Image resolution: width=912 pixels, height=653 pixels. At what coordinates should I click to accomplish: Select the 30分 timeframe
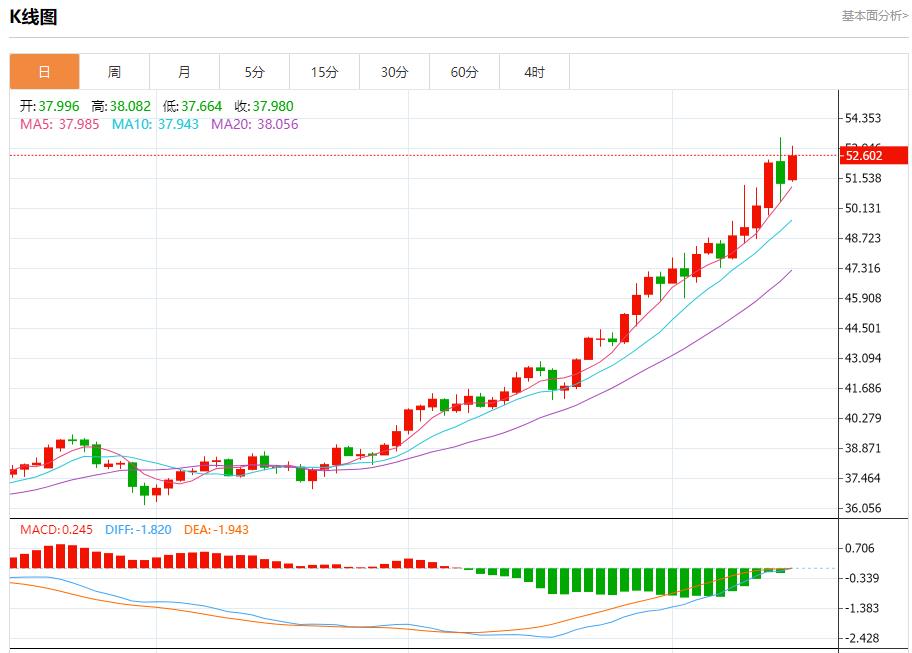coord(394,71)
